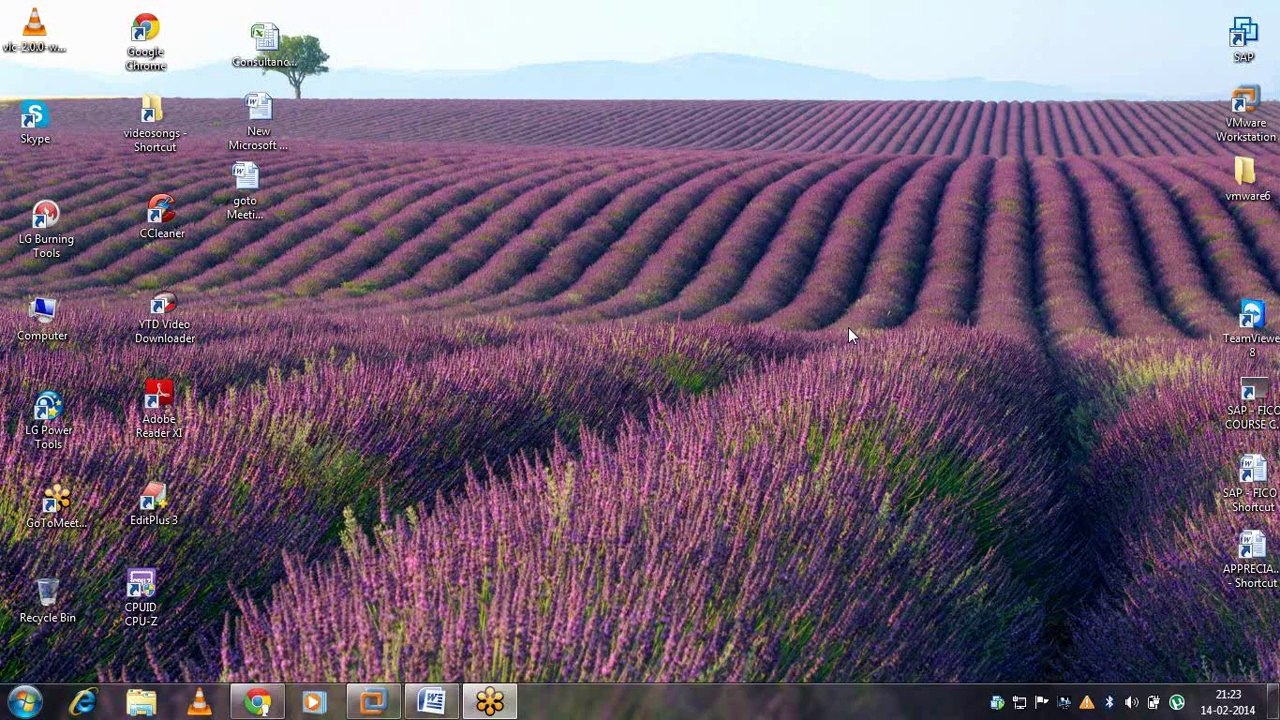Select the GoToMeeting desktop icon

coord(56,506)
